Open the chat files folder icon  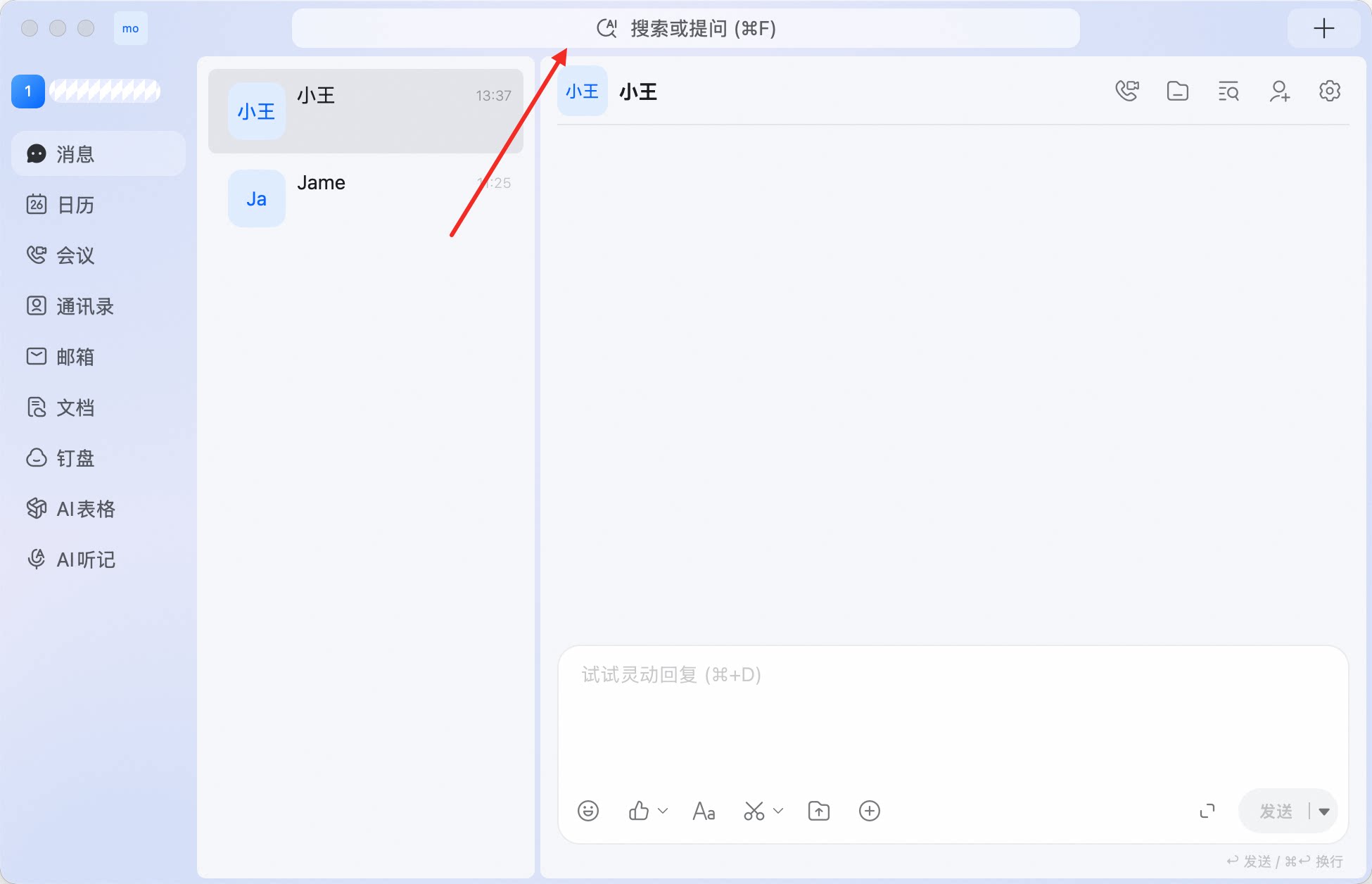click(1178, 91)
